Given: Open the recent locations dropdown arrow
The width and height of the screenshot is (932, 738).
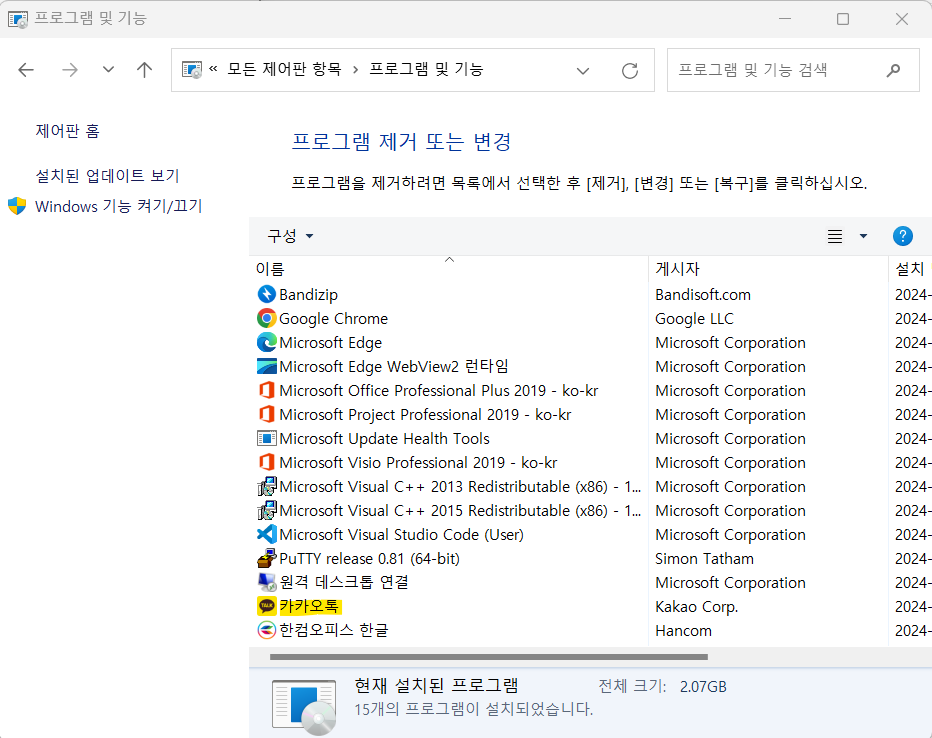Looking at the screenshot, I should pyautogui.click(x=108, y=70).
